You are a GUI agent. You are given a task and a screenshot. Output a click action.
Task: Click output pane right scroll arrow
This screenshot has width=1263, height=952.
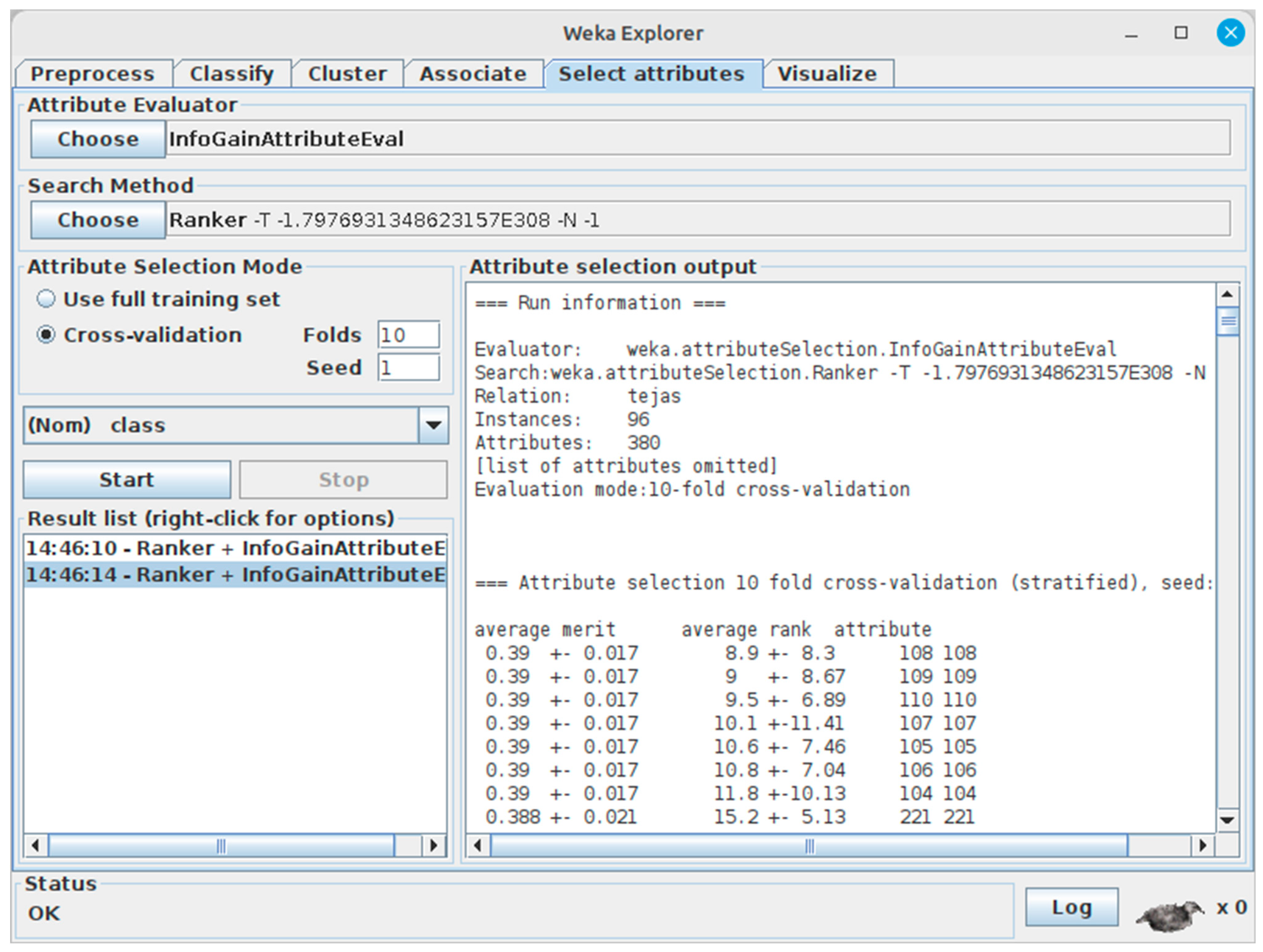[x=1203, y=845]
